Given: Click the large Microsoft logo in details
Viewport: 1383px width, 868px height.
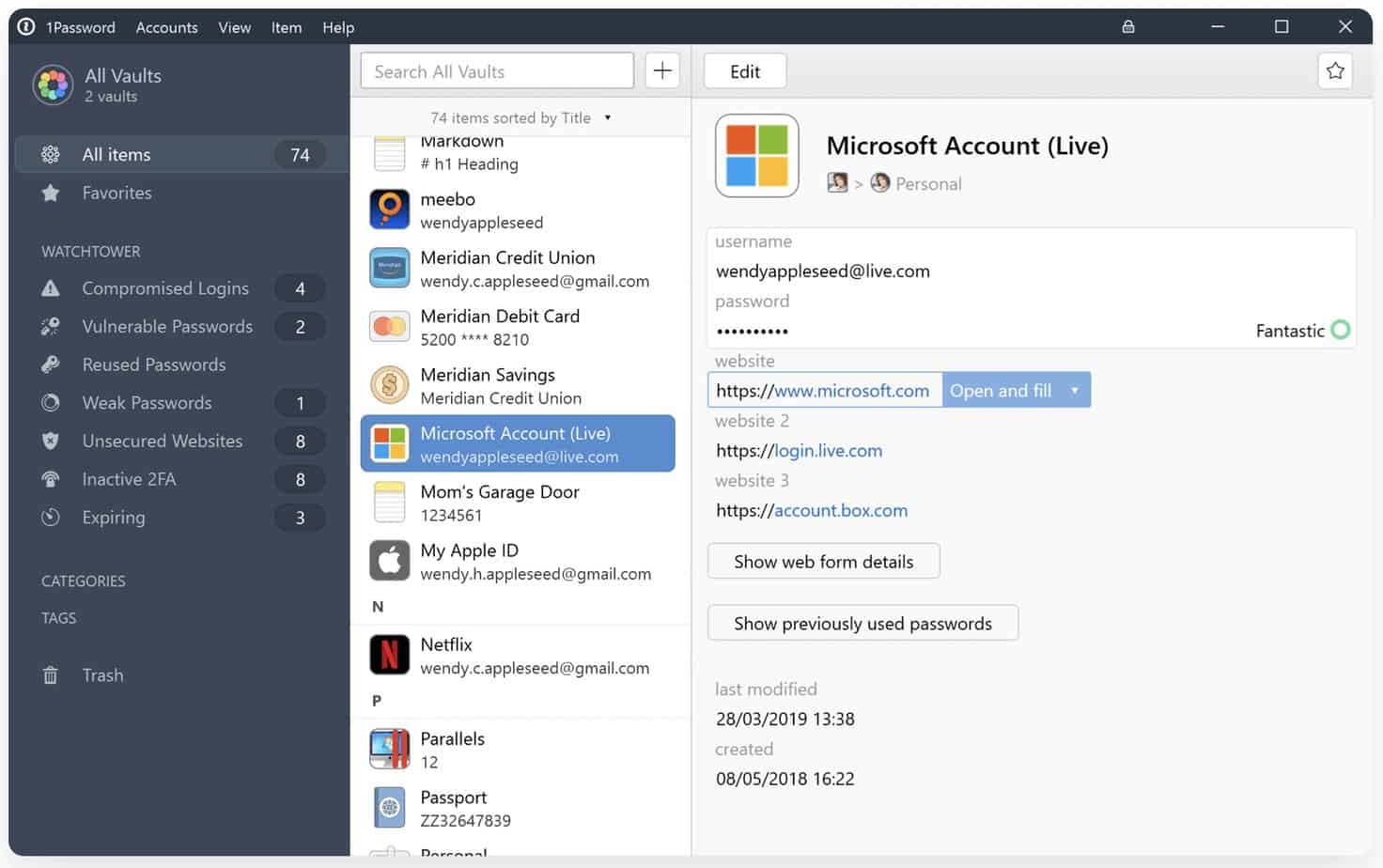Looking at the screenshot, I should click(x=757, y=156).
